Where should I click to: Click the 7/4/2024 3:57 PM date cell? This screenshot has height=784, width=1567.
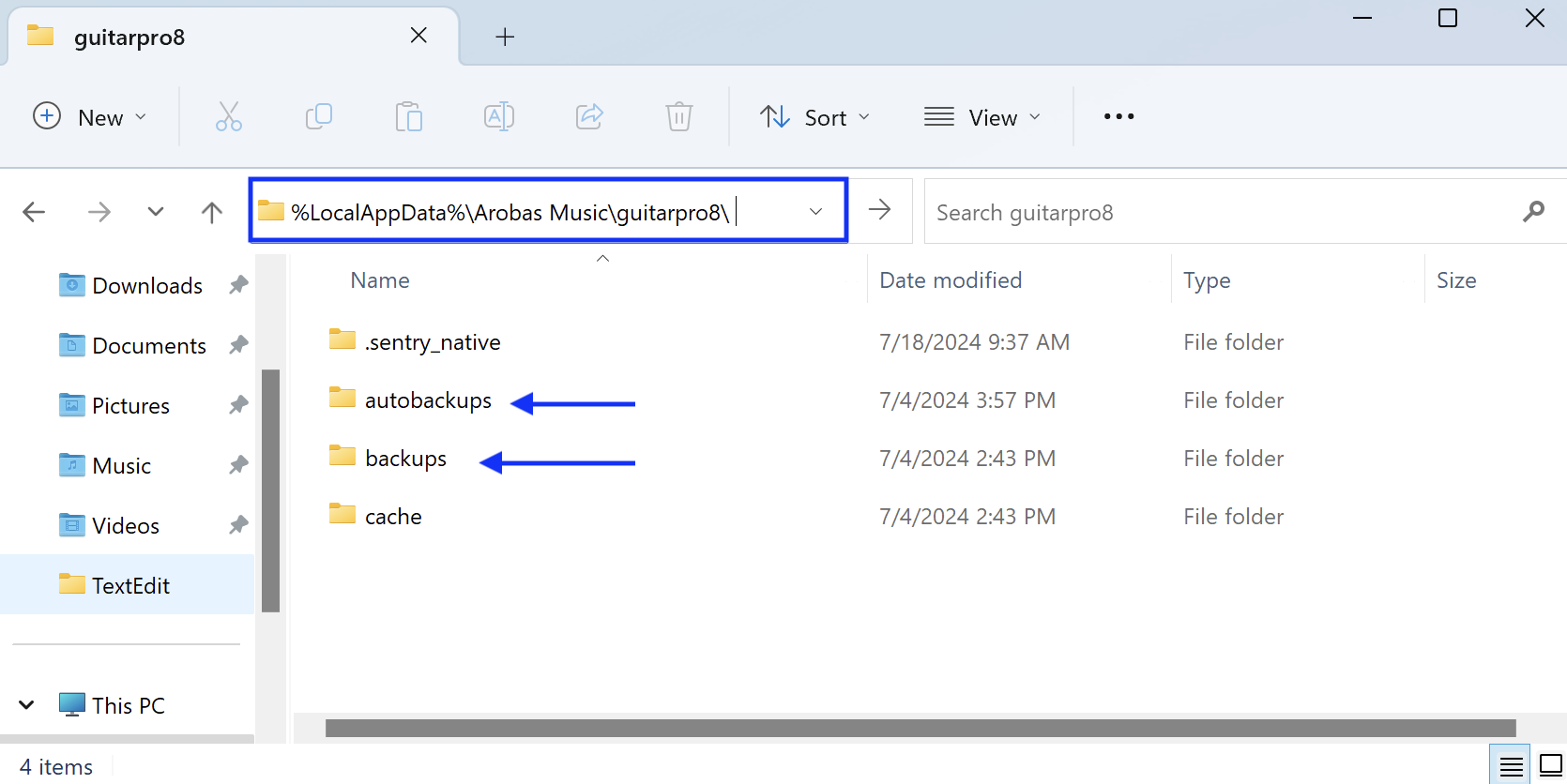click(967, 400)
